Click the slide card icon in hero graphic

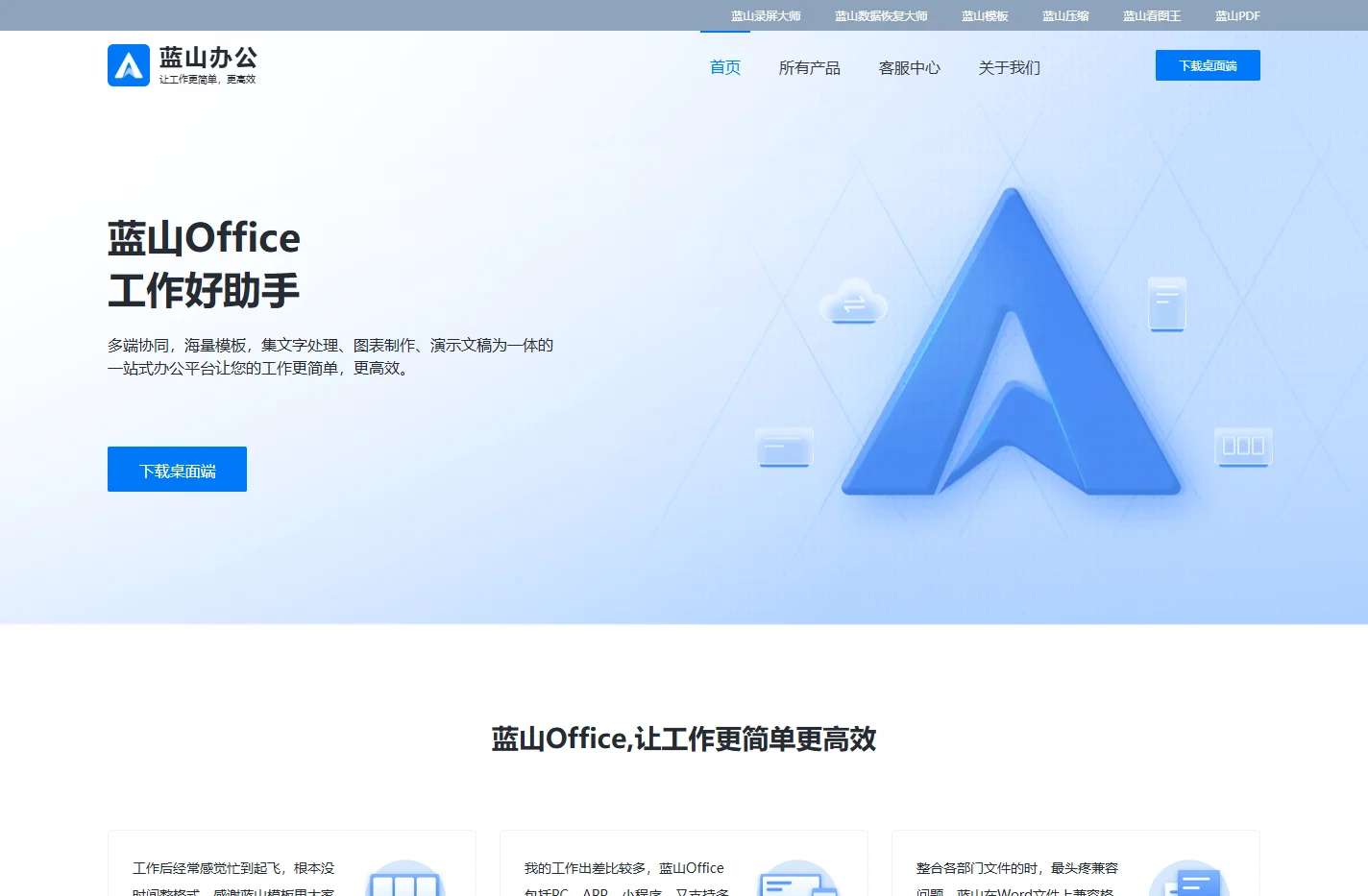point(785,448)
